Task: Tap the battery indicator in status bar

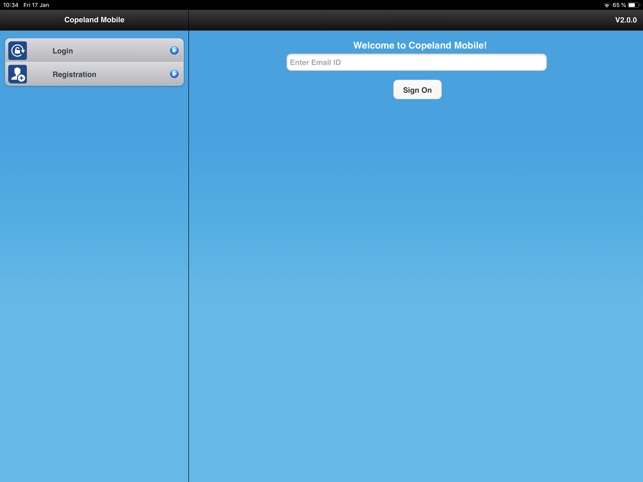Action: (x=633, y=5)
